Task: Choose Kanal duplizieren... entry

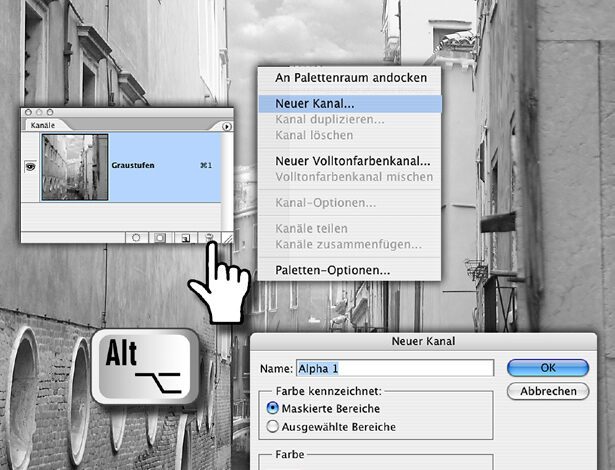Action: (350, 119)
